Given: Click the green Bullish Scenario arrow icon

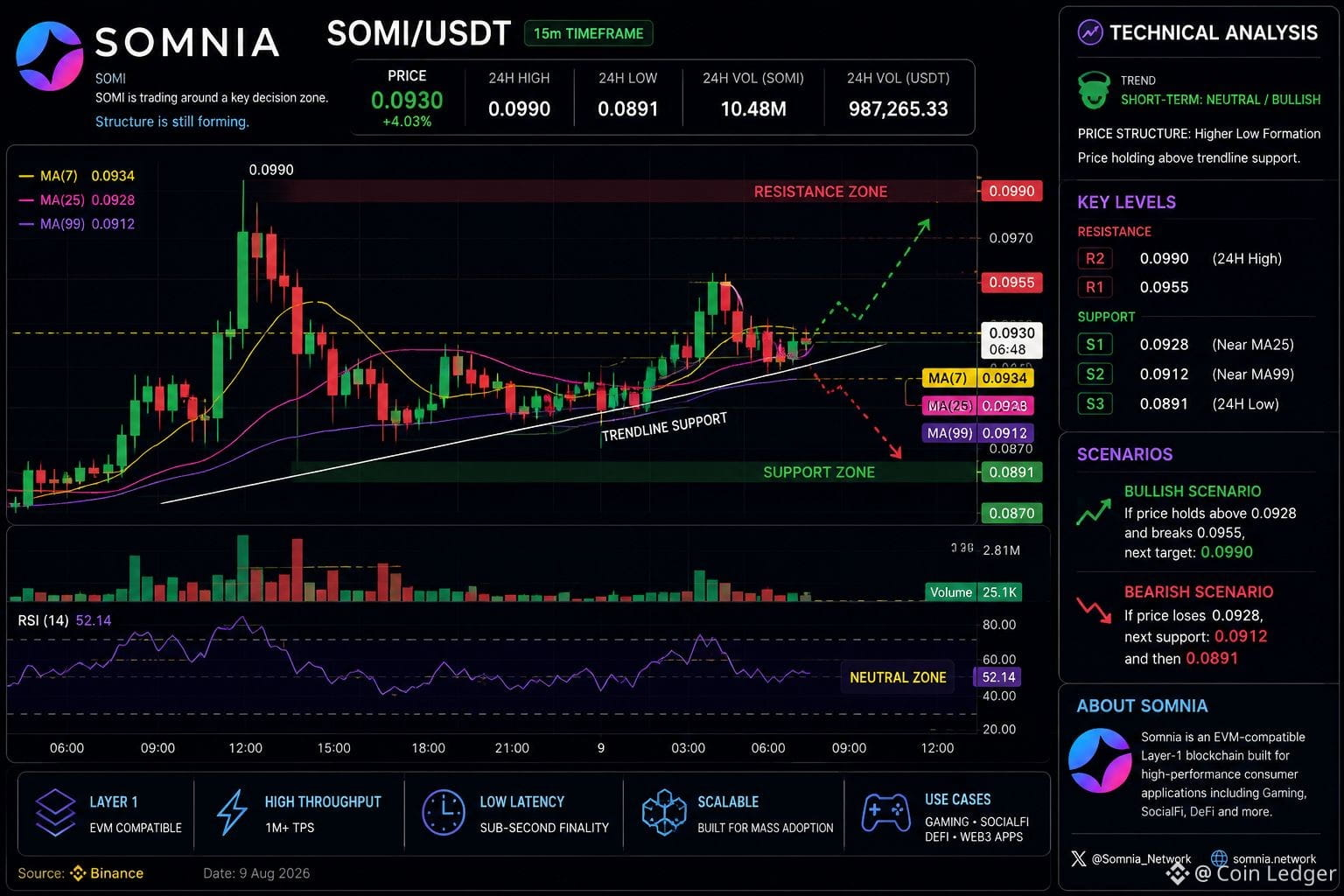Looking at the screenshot, I should (1094, 511).
